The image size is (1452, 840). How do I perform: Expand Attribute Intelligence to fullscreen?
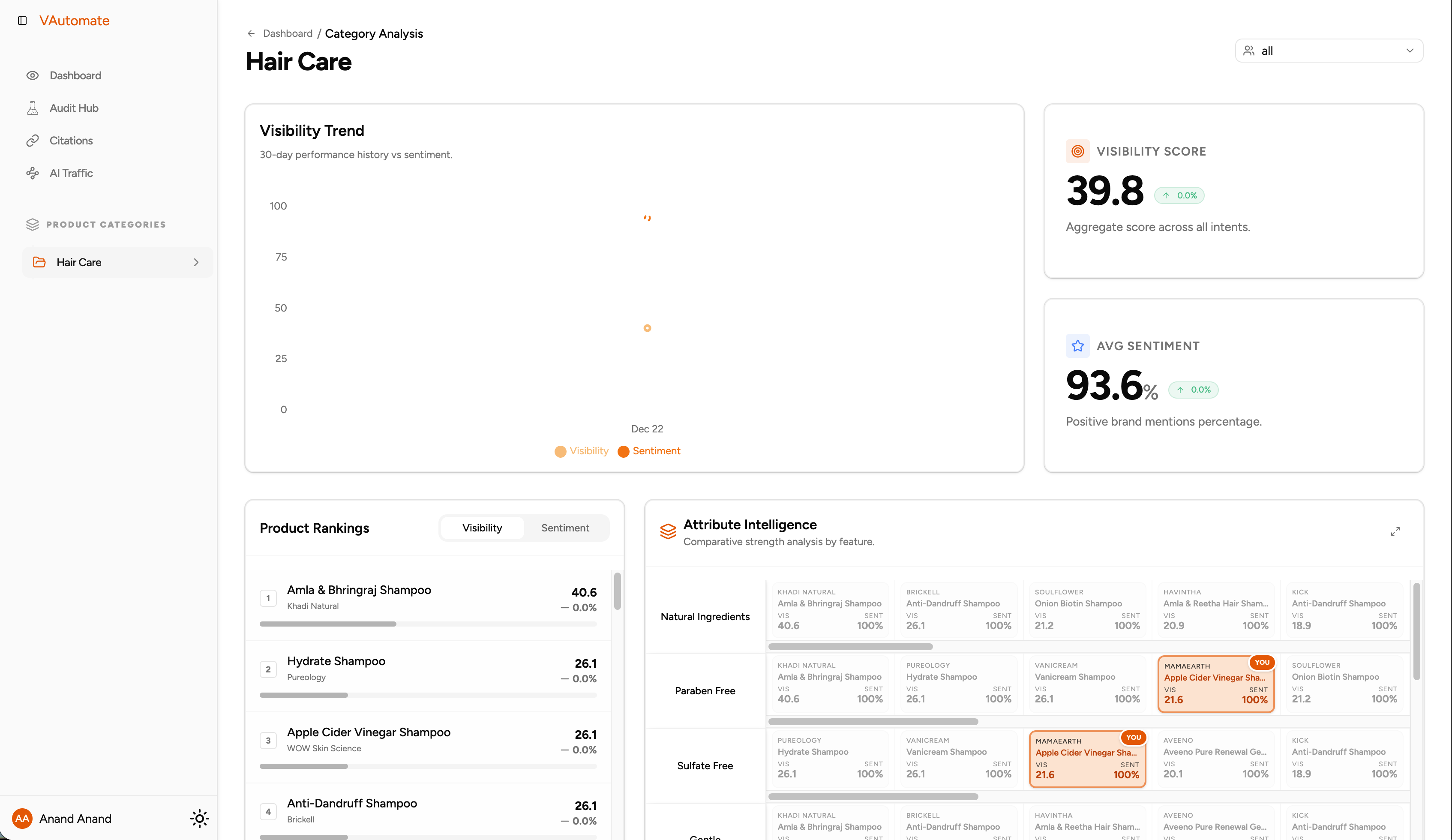tap(1395, 532)
